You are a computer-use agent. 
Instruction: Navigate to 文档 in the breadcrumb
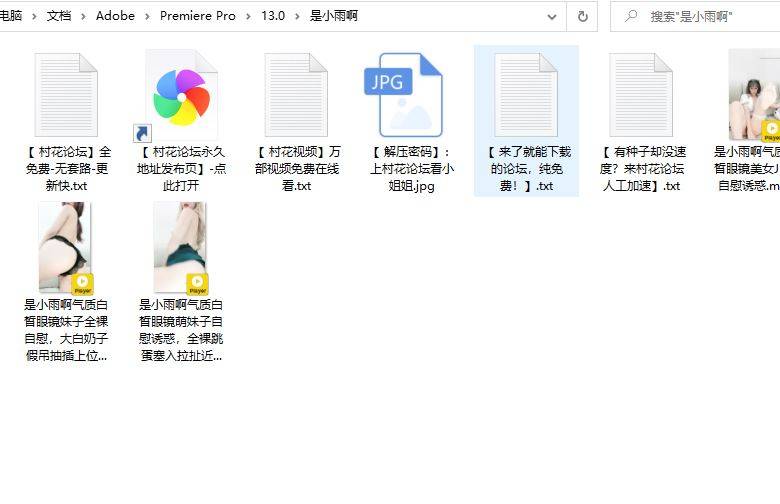(x=59, y=16)
